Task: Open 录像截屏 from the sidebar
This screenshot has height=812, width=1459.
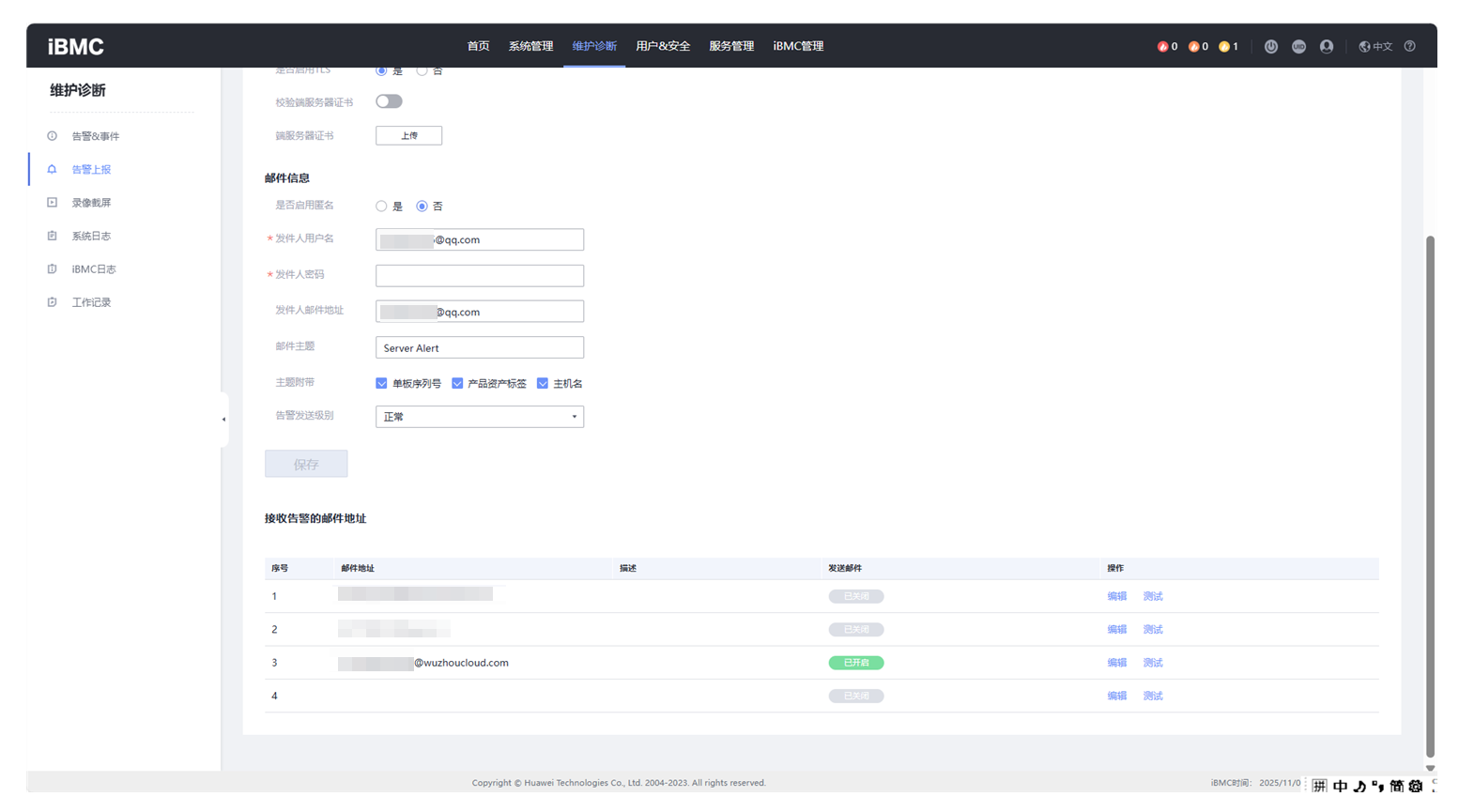Action: point(91,203)
